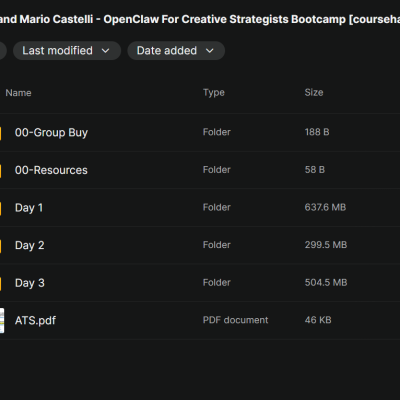400x400 pixels.
Task: Click the folder icon beside Day 2
Action: [1, 246]
